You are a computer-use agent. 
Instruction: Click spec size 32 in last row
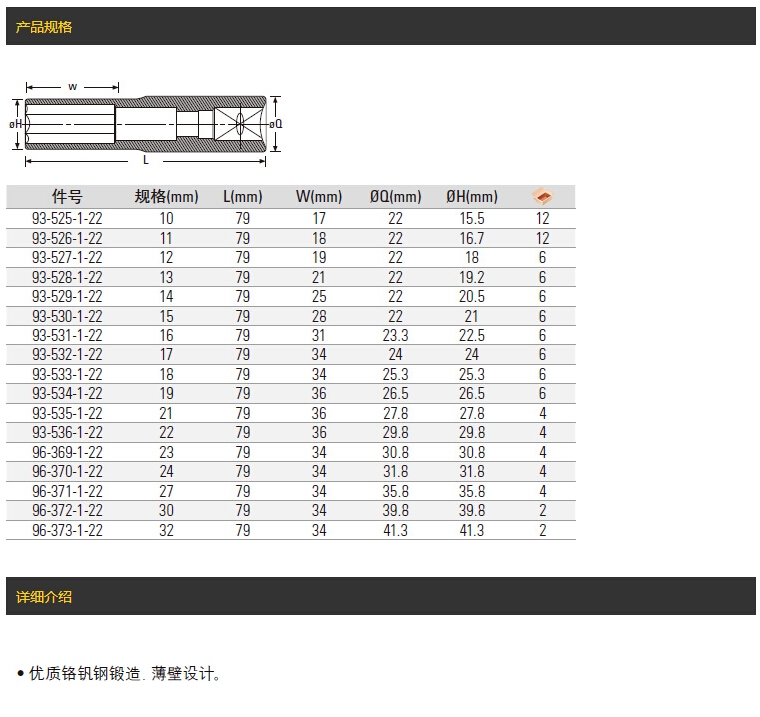166,530
